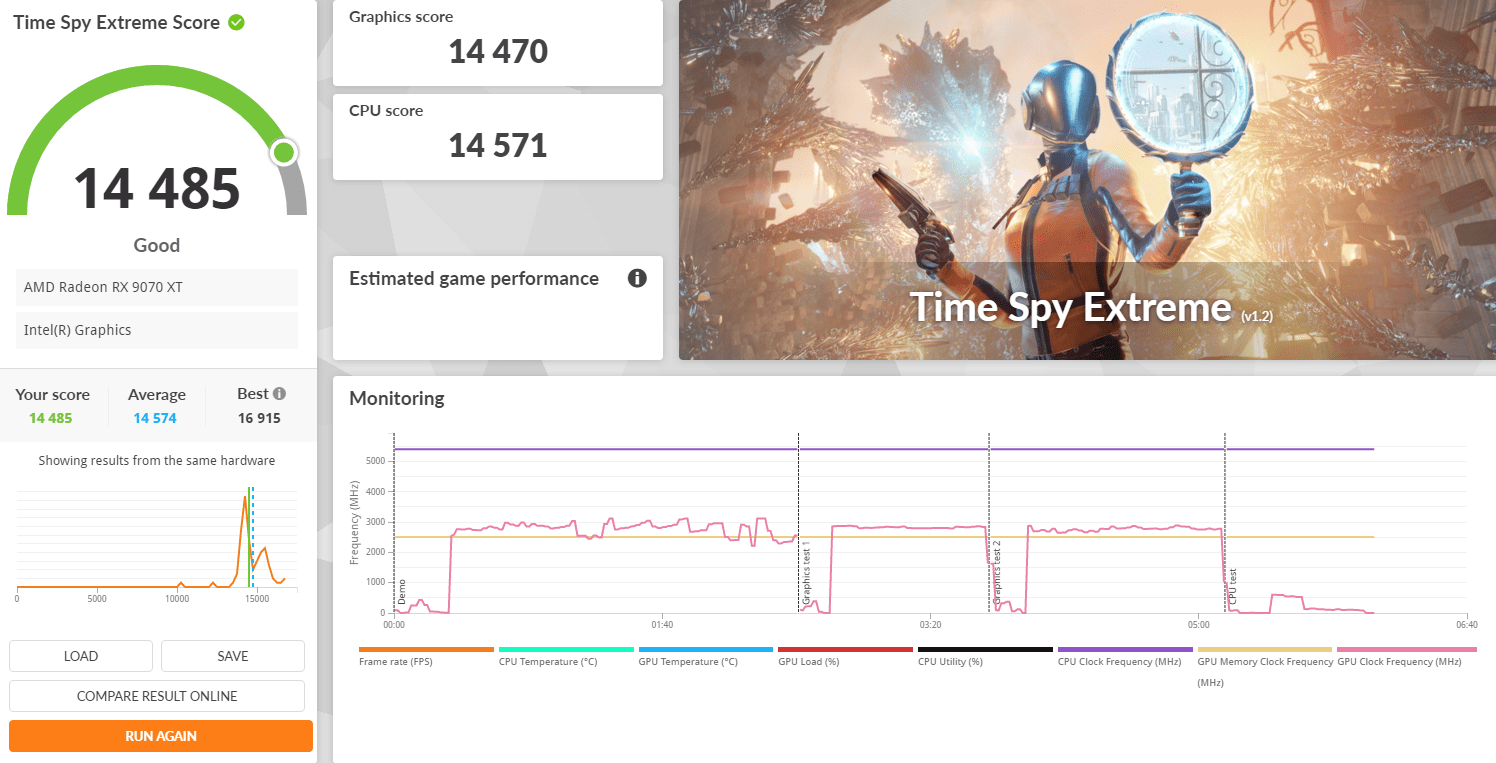Open the Estimated game performance info icon
Screen dimensions: 1496x763
point(637,278)
